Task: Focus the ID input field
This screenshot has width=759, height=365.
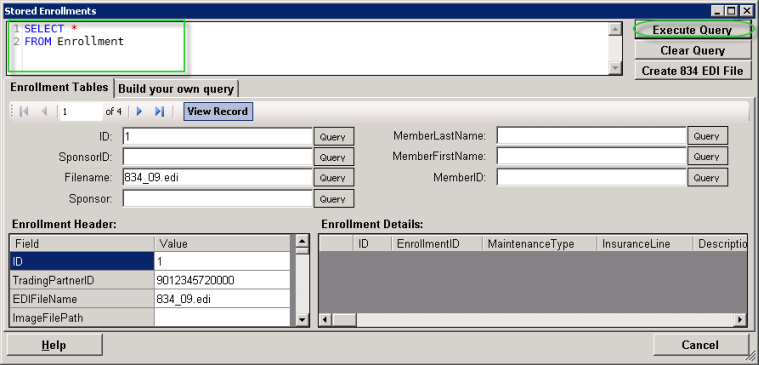Action: (217, 137)
